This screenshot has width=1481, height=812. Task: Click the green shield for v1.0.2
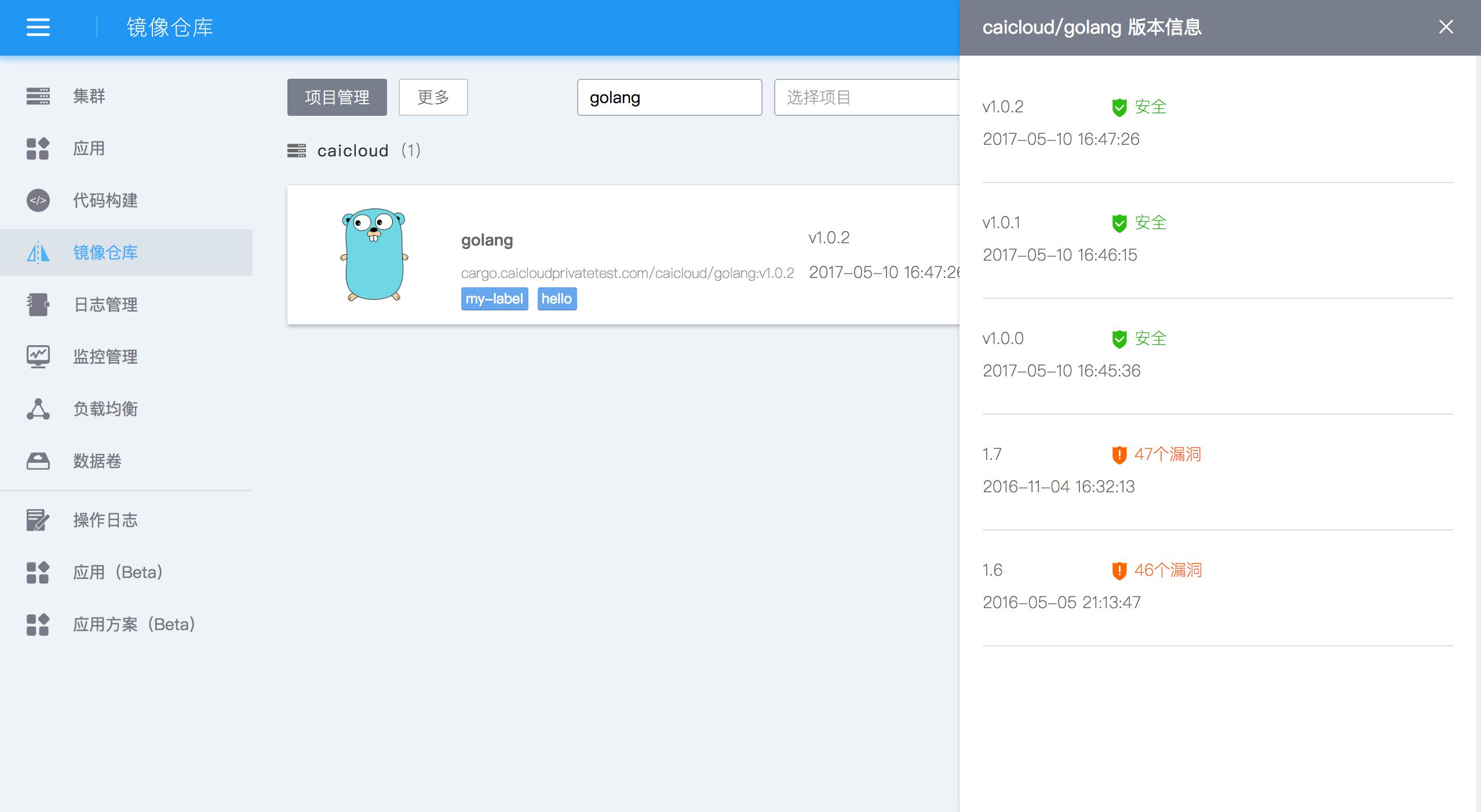point(1119,107)
